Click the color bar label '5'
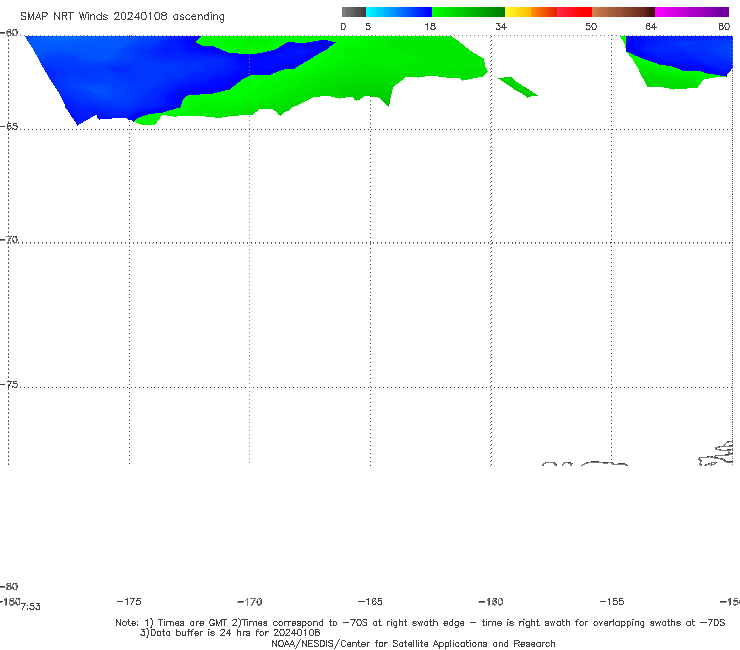 (x=368, y=26)
